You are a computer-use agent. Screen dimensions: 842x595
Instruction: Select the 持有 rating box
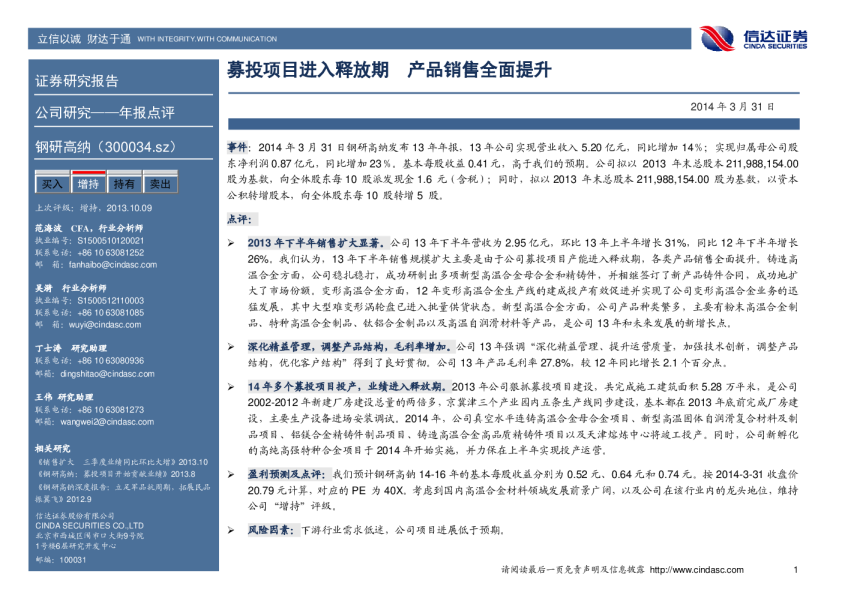pyautogui.click(x=124, y=184)
